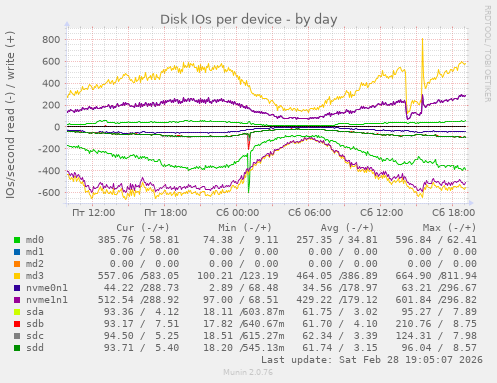
Task: Click the 'Пт 18:00' x-axis label
Action: (x=165, y=213)
